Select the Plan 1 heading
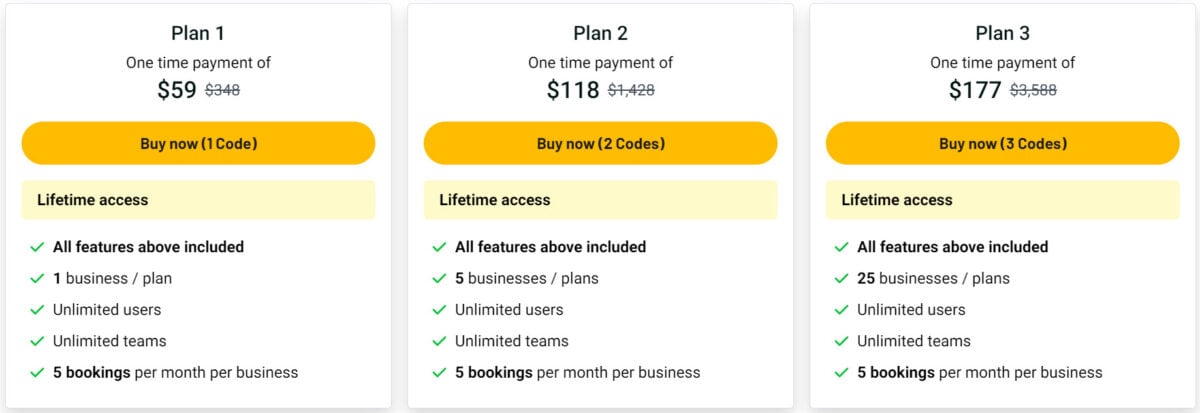The height and width of the screenshot is (413, 1200). click(x=198, y=33)
